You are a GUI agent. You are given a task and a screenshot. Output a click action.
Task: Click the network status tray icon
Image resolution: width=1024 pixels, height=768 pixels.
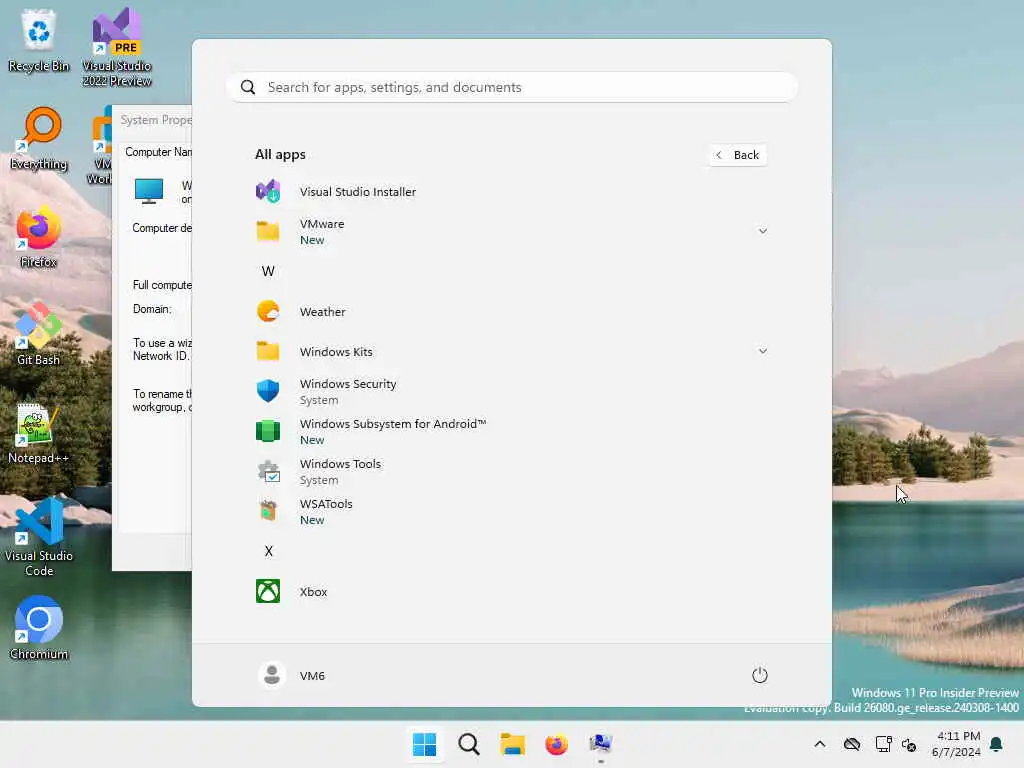(884, 744)
